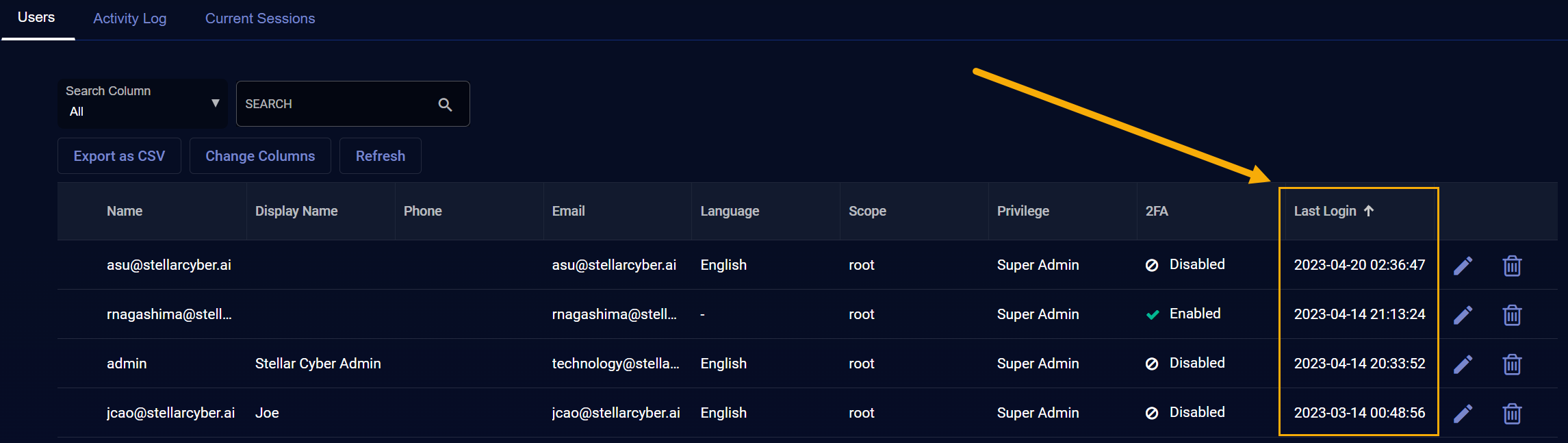Sort by the Privilege column header
This screenshot has width=1568, height=443.
tap(1023, 212)
